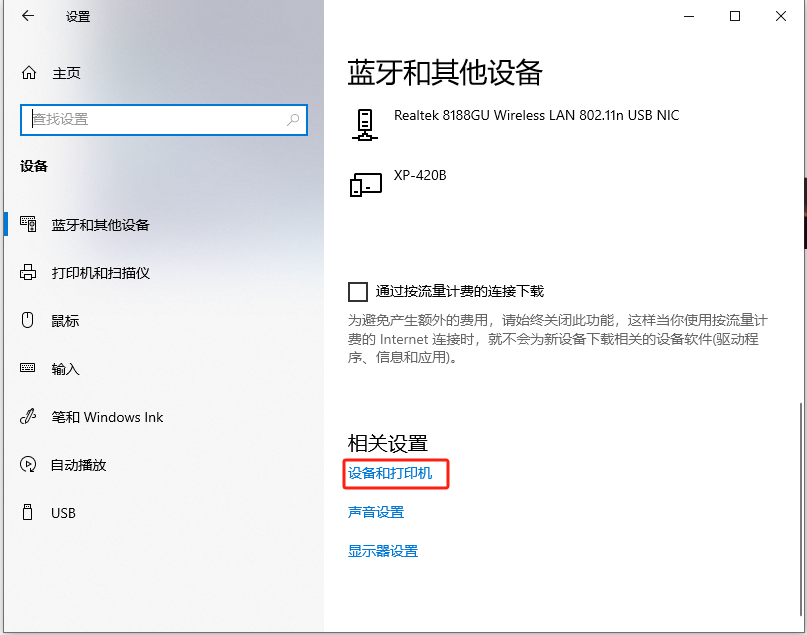
Task: Click the Realtek network adapter icon
Action: click(x=365, y=125)
